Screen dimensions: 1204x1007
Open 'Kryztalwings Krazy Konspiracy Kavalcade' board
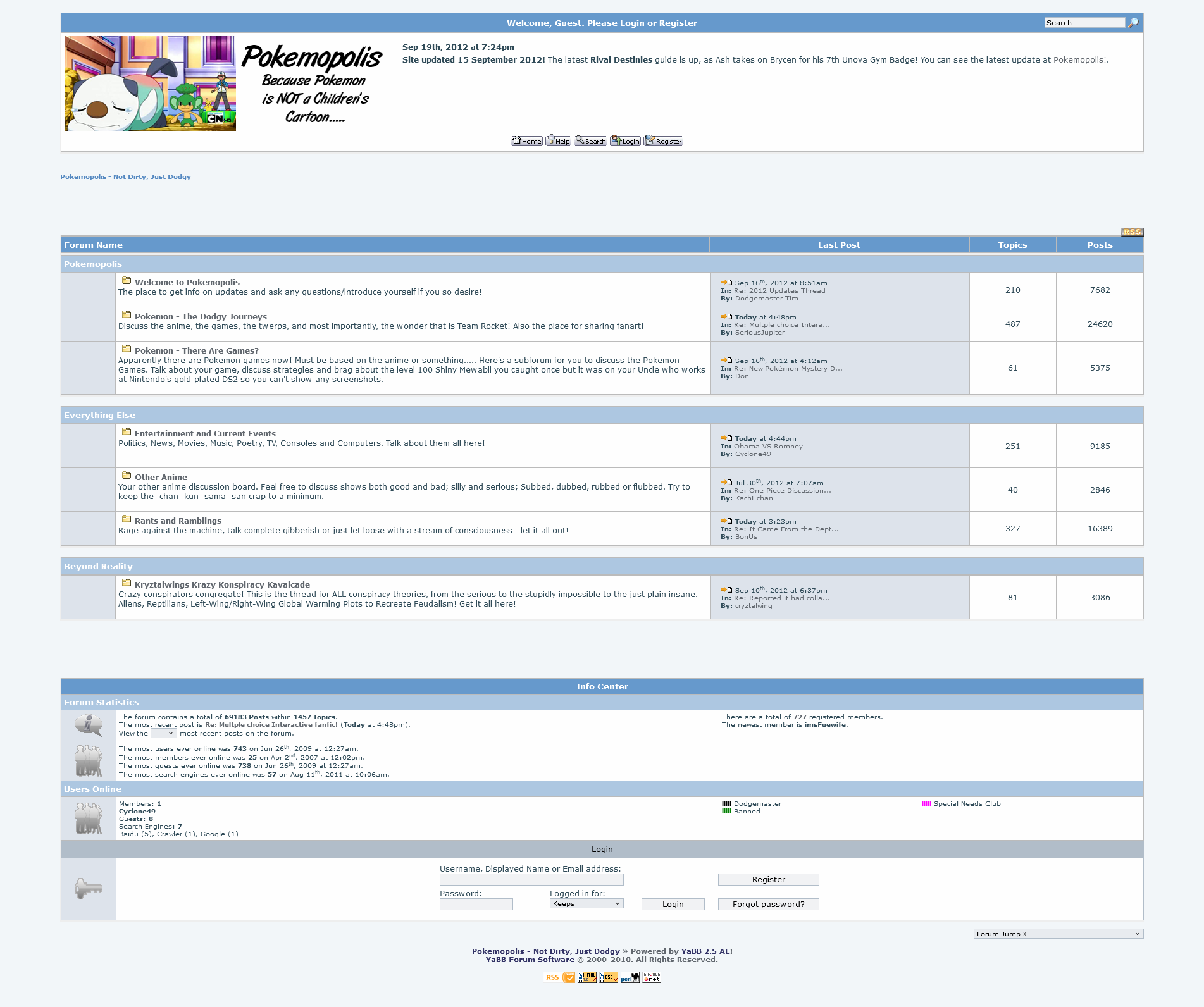click(222, 584)
